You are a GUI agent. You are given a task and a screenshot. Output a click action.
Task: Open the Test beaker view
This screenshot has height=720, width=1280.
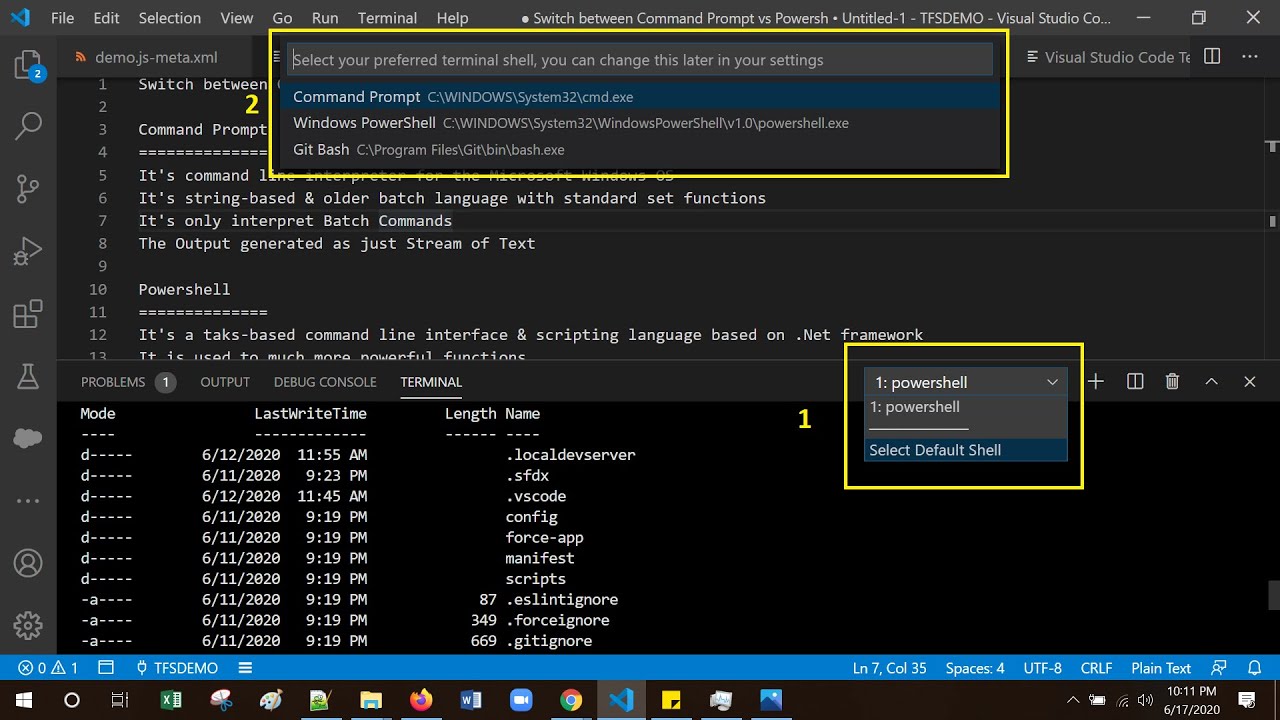[x=27, y=376]
